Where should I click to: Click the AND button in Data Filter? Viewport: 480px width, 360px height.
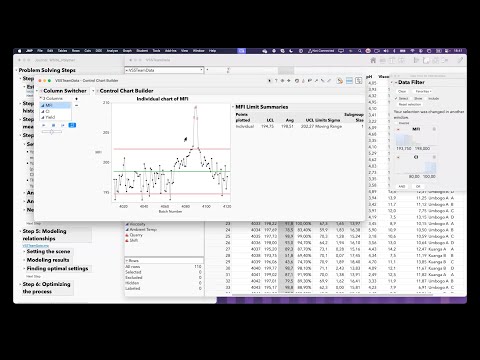(x=402, y=186)
